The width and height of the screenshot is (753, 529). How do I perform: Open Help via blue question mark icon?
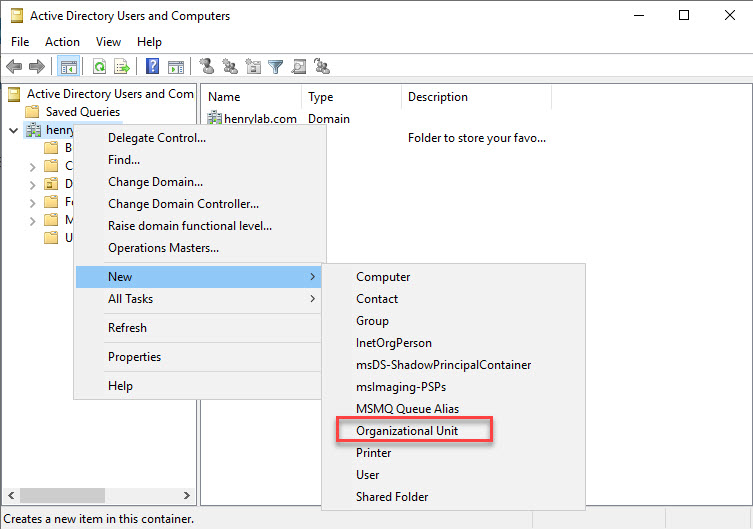pyautogui.click(x=153, y=67)
